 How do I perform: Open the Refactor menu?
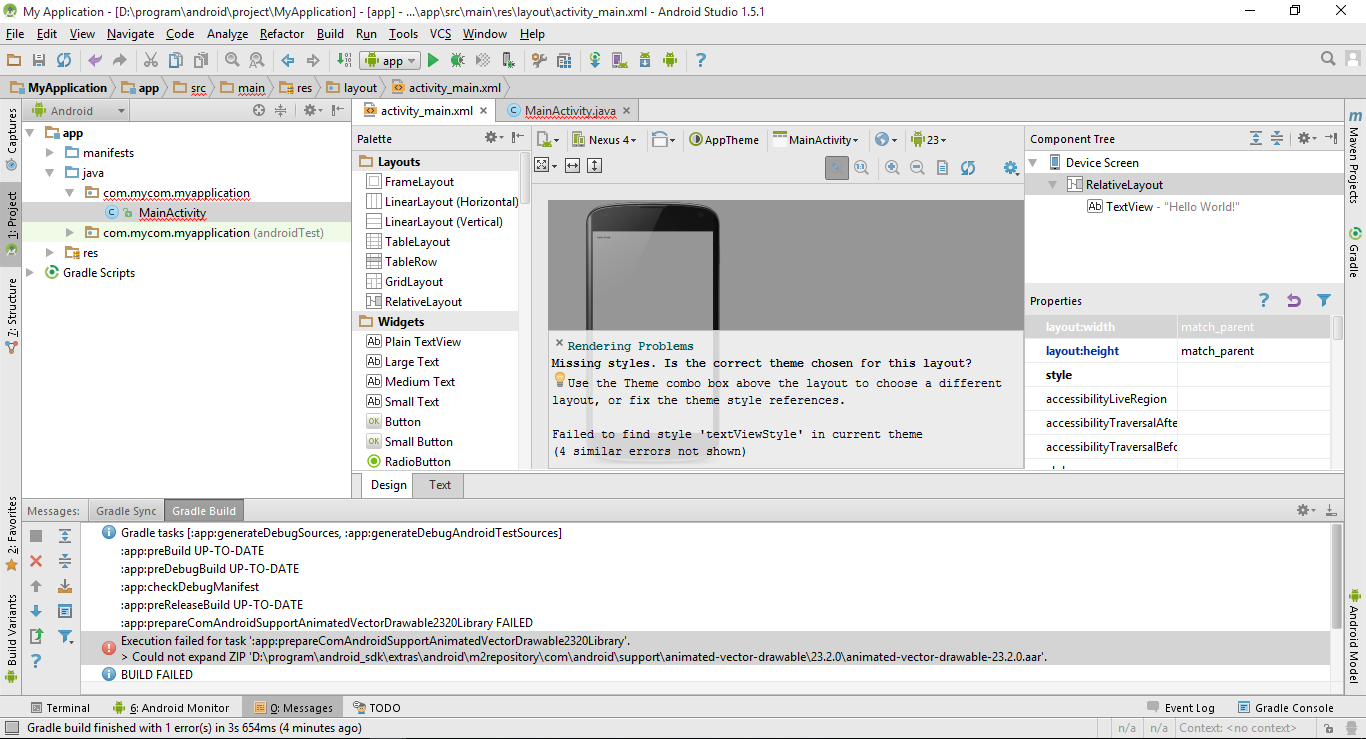coord(282,33)
